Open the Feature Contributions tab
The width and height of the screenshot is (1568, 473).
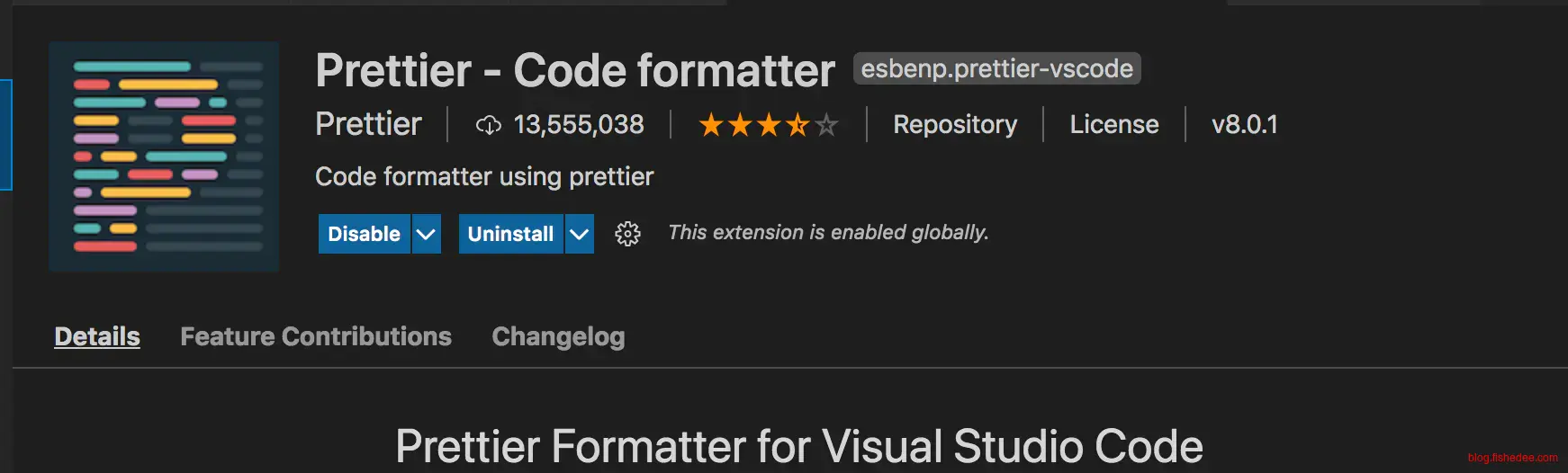[316, 336]
